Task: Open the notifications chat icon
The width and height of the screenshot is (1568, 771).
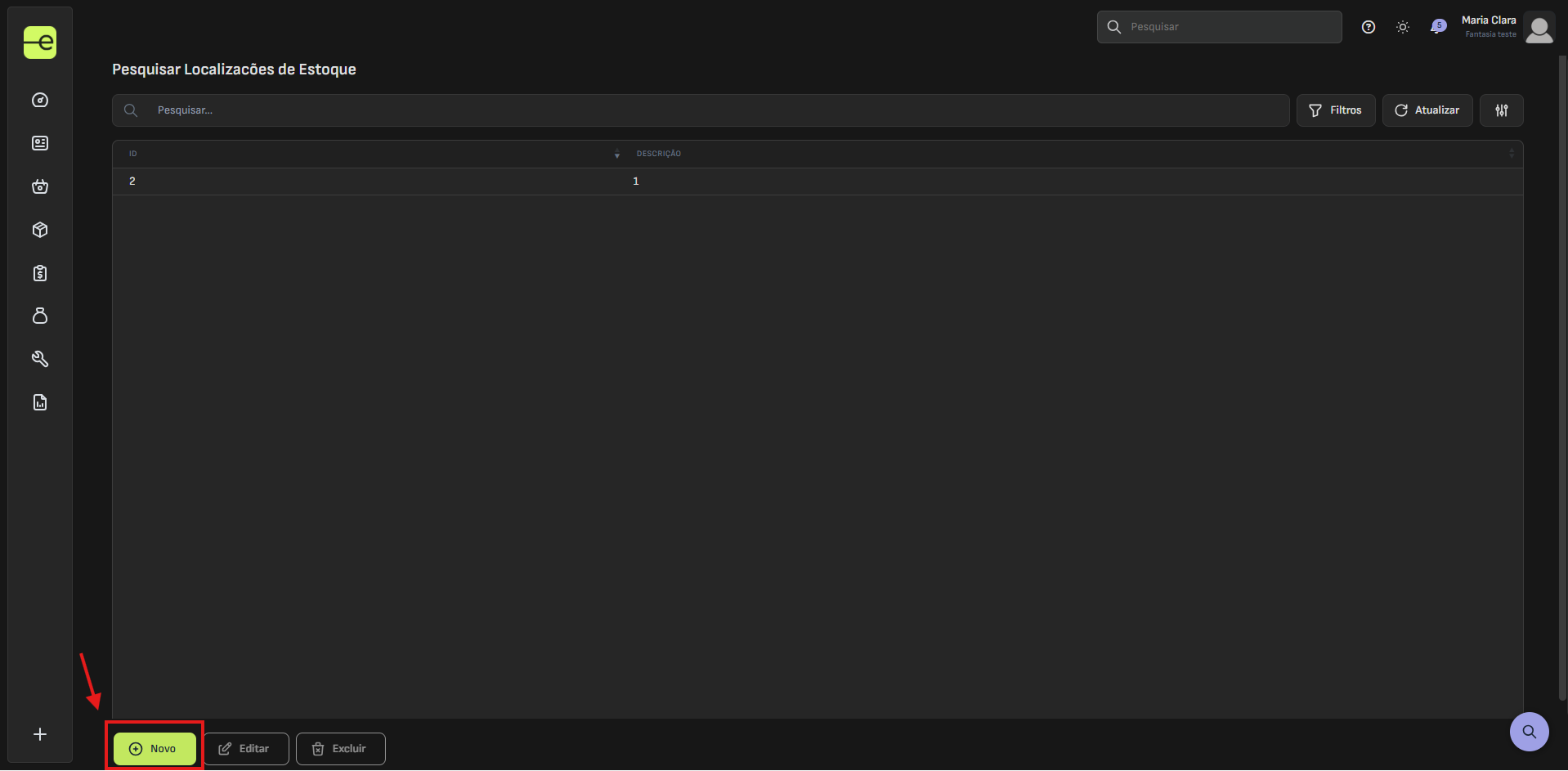Action: point(1438,27)
